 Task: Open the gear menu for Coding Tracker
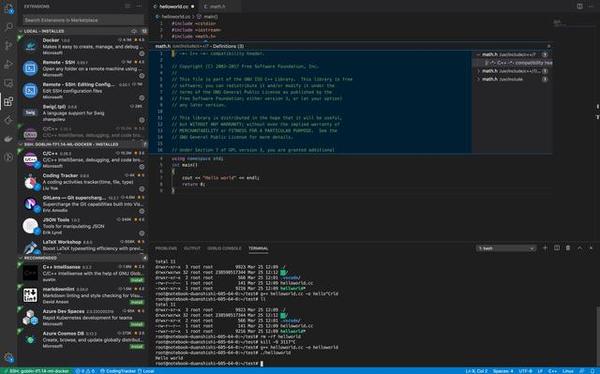[x=142, y=189]
